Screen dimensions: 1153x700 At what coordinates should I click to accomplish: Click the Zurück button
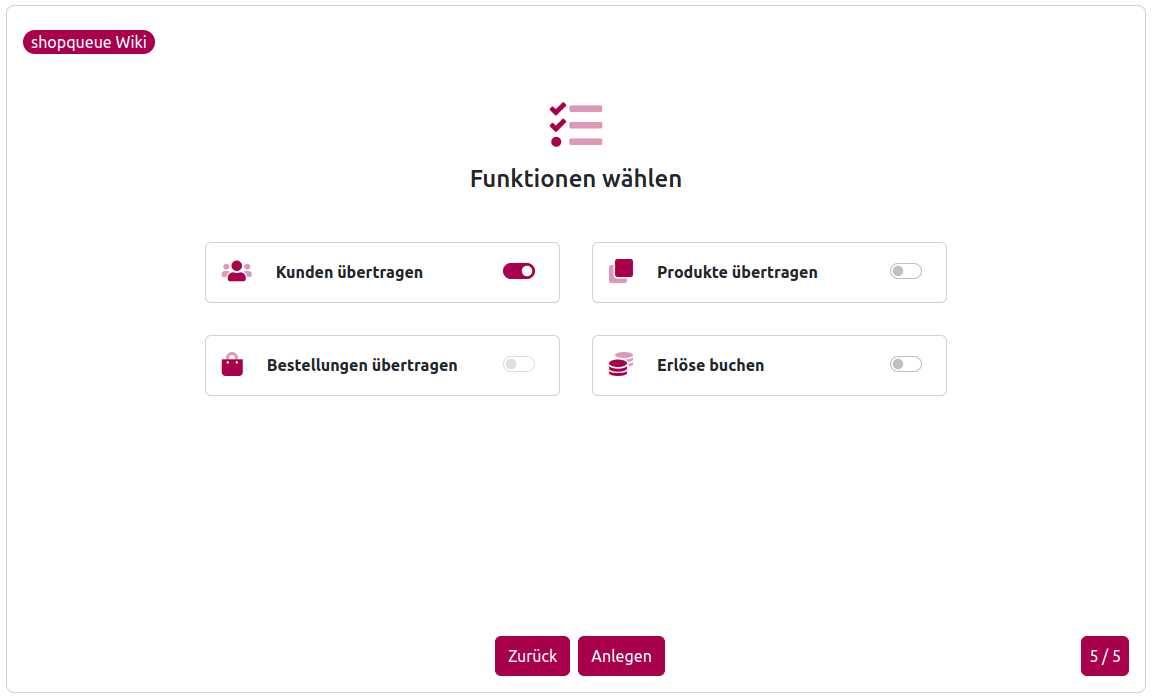[532, 656]
